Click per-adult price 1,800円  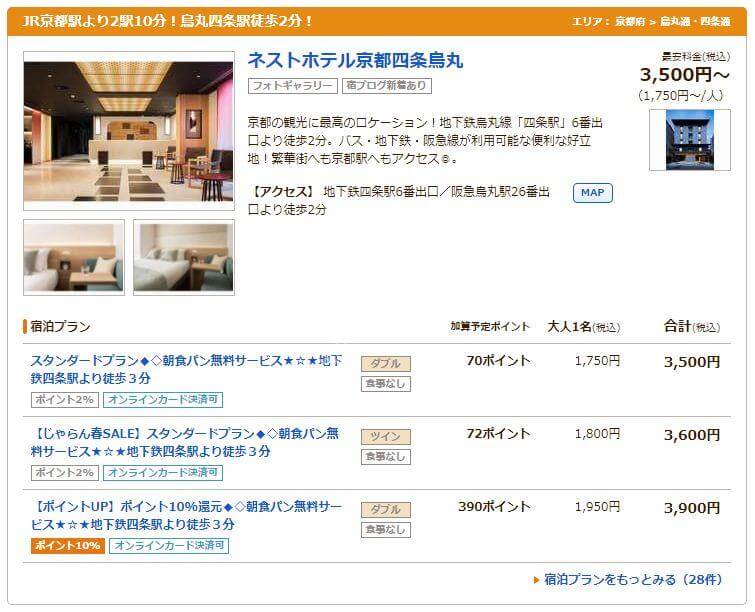597,433
